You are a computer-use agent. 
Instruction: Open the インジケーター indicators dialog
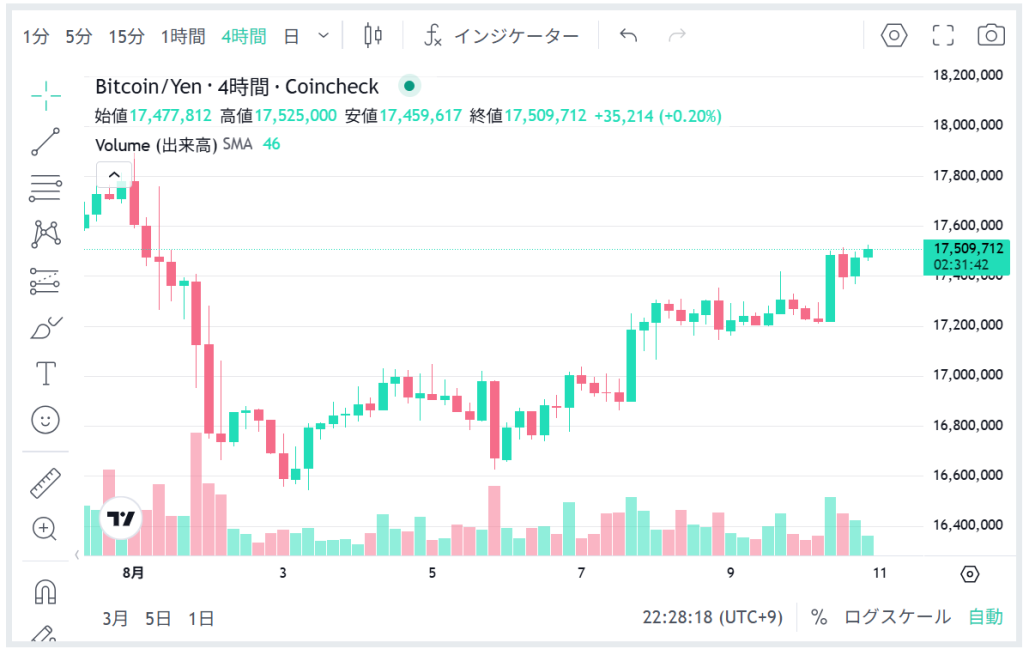coord(502,36)
